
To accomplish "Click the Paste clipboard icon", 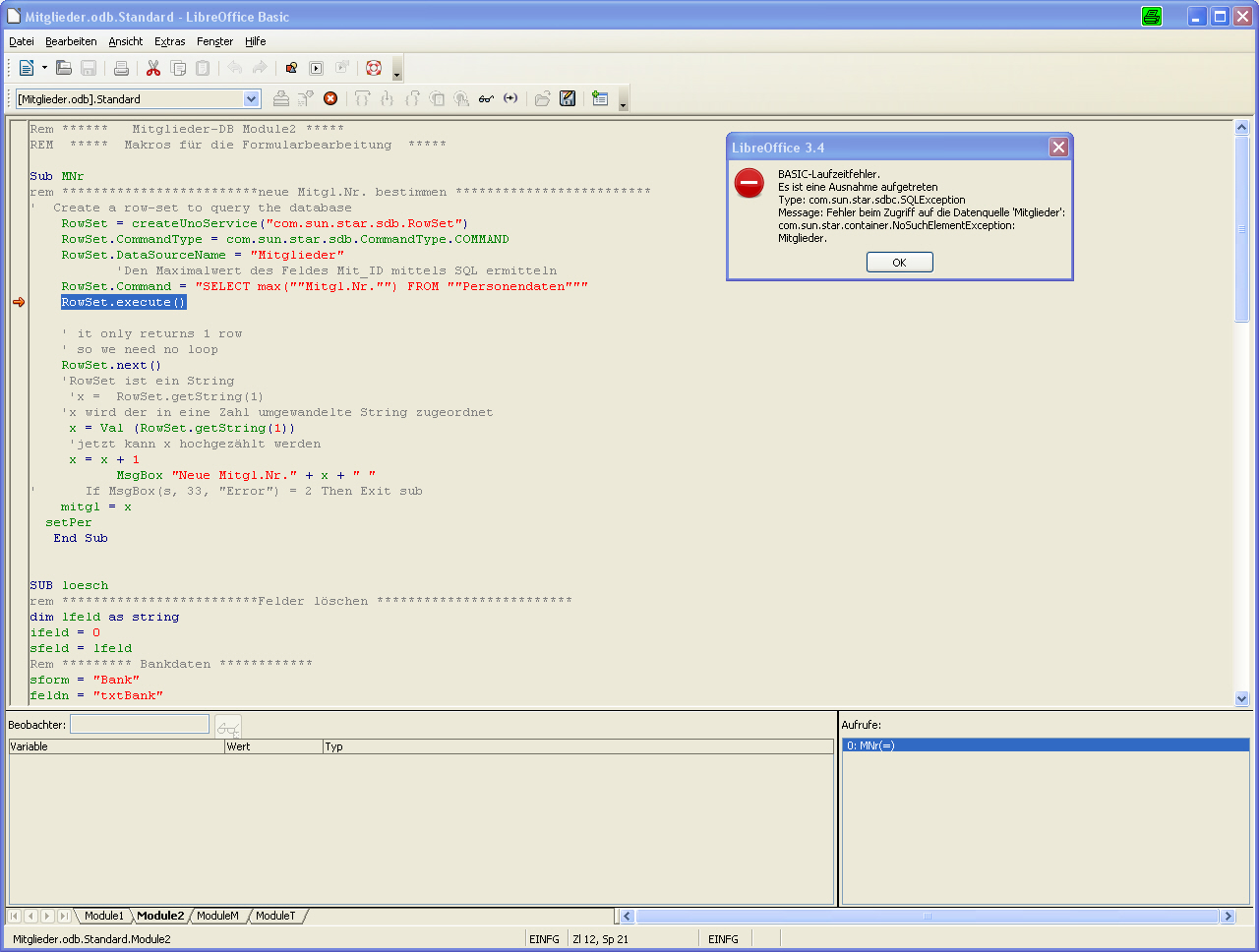I will coord(203,68).
